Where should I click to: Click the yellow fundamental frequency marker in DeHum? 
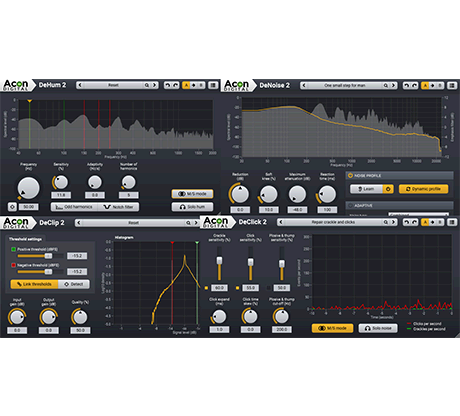(30, 101)
